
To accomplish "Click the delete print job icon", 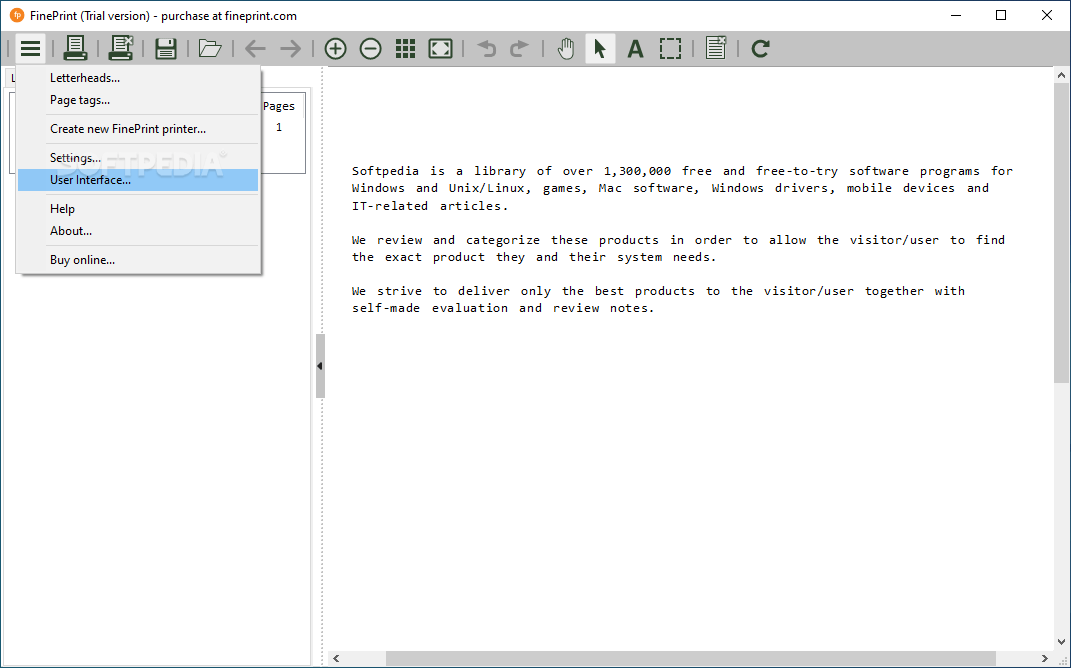I will tap(121, 47).
